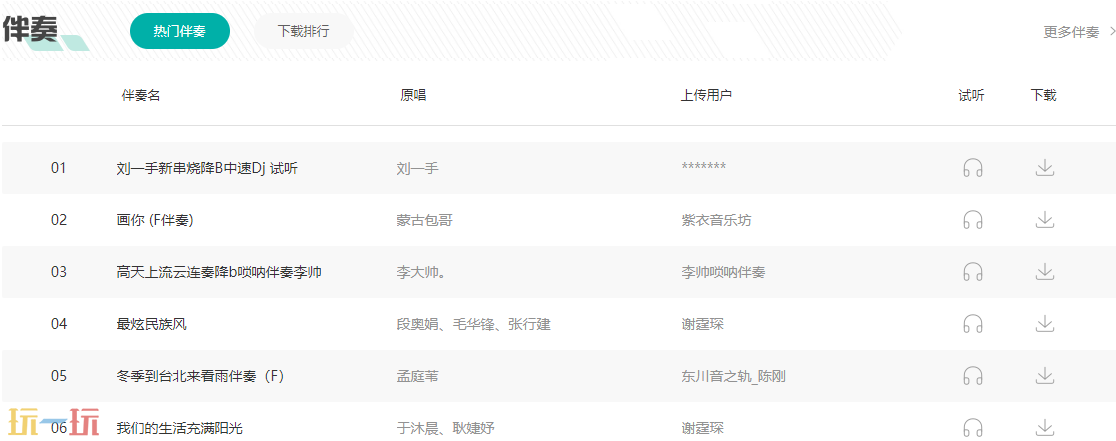Open song title 画你 (F伴奏)
The image size is (1116, 441).
tap(154, 220)
